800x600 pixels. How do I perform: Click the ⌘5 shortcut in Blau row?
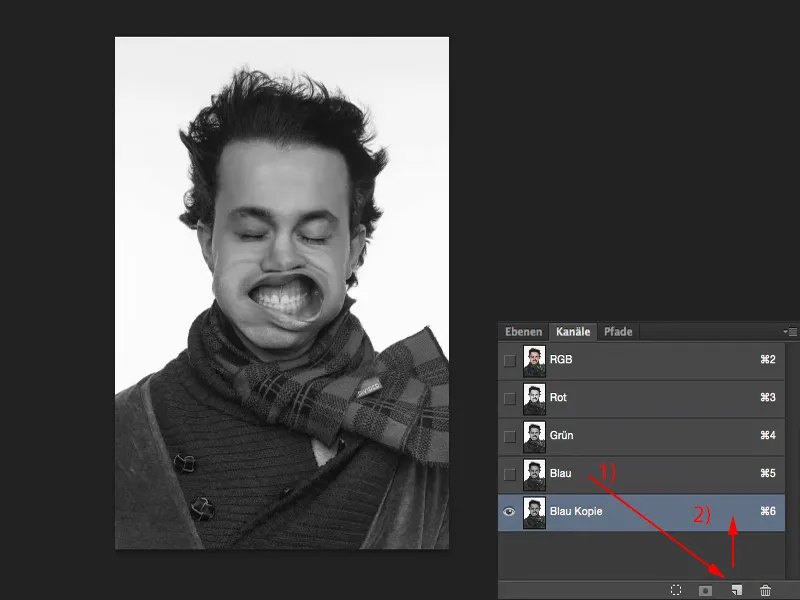coord(768,473)
